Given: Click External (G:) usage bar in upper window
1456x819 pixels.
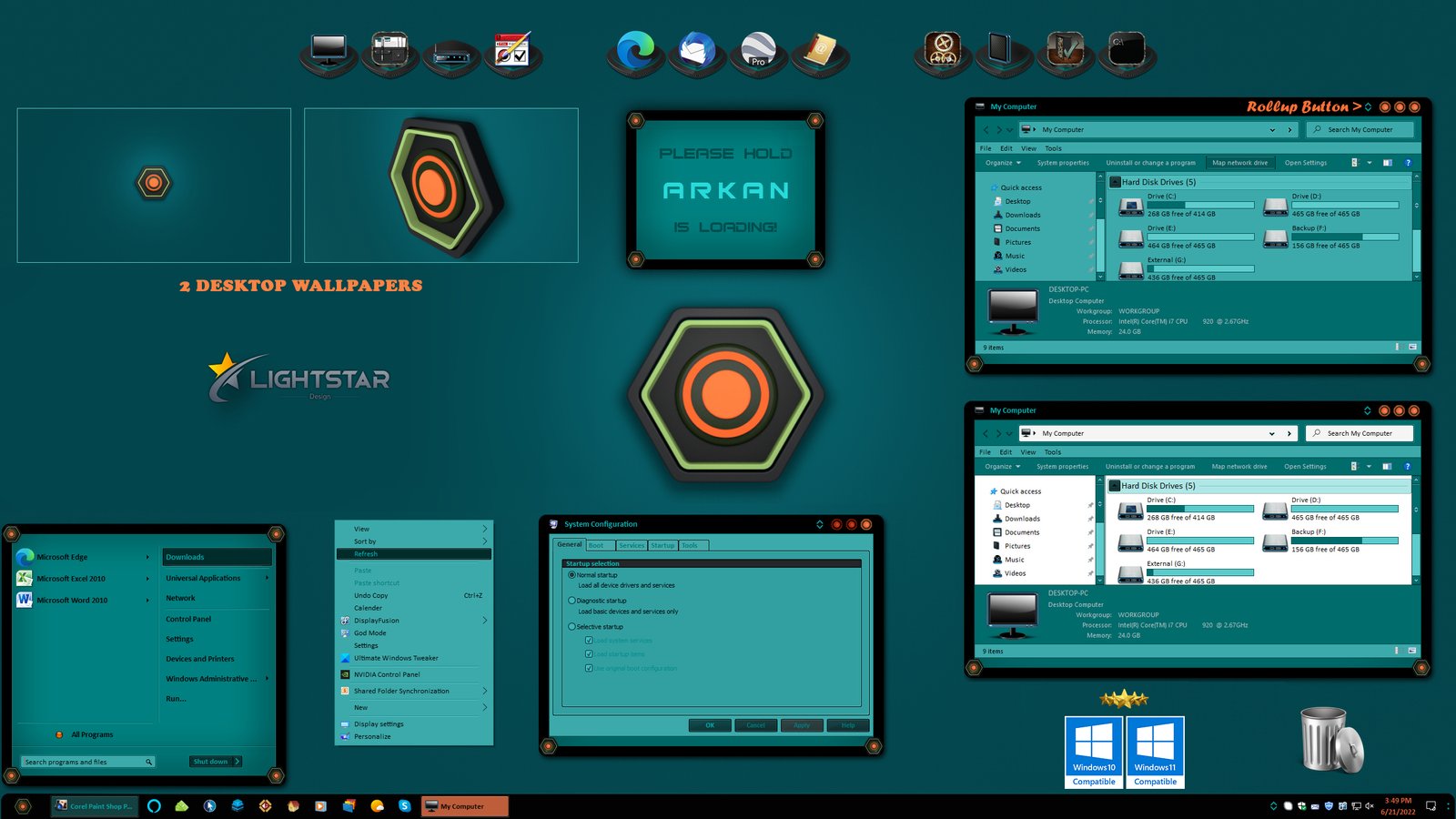Looking at the screenshot, I should [x=1200, y=268].
